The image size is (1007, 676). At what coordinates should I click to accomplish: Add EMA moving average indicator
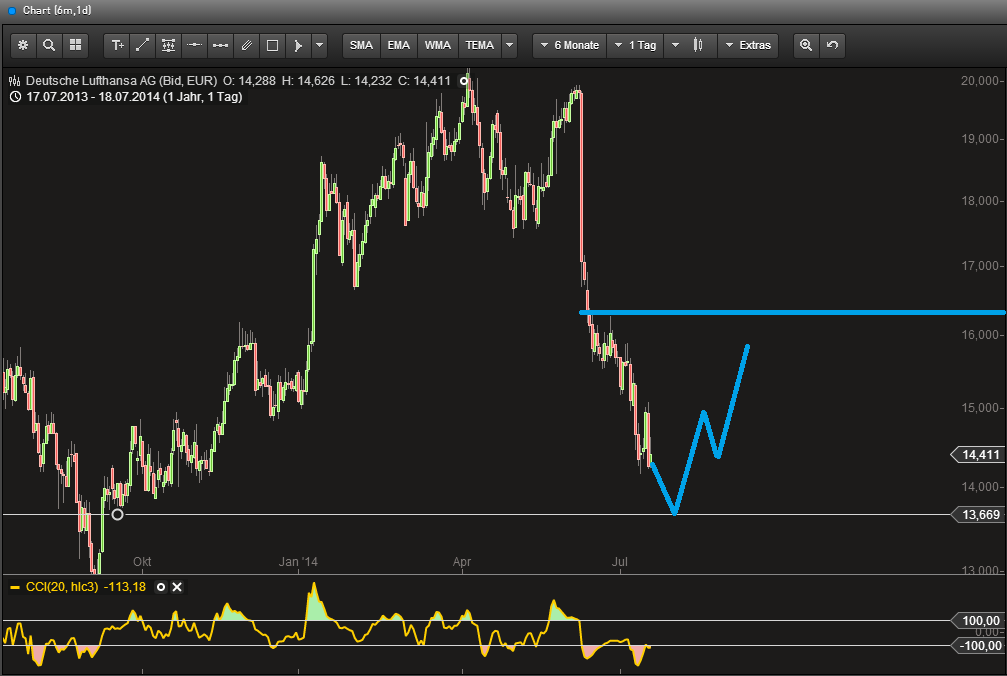pos(399,46)
